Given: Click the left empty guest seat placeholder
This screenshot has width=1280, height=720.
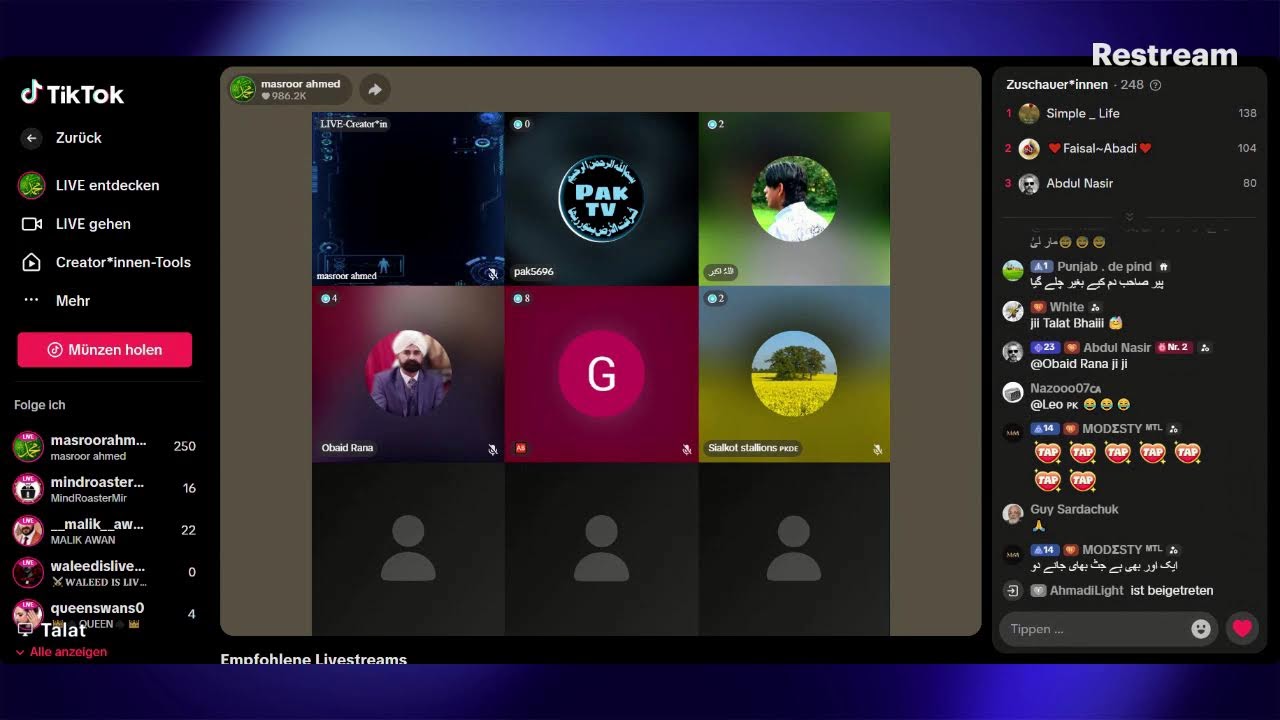Looking at the screenshot, I should [408, 548].
